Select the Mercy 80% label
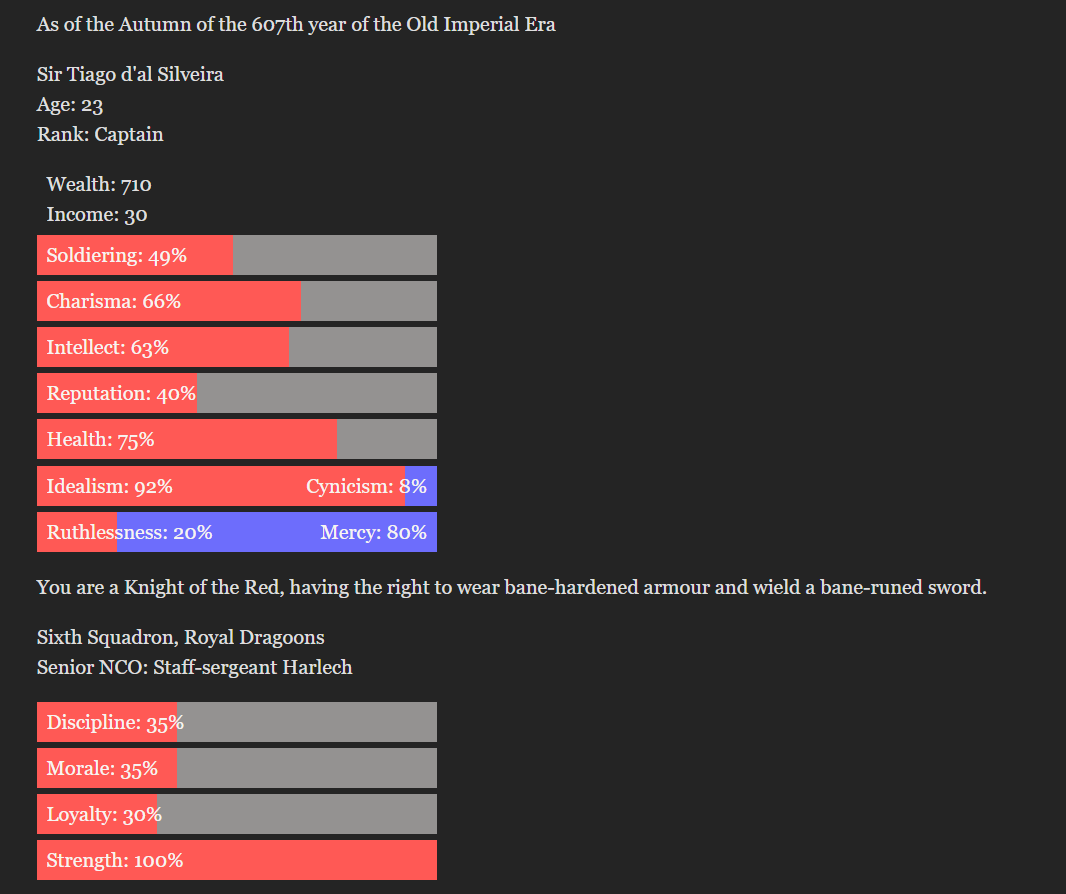Viewport: 1066px width, 894px height. (x=373, y=532)
